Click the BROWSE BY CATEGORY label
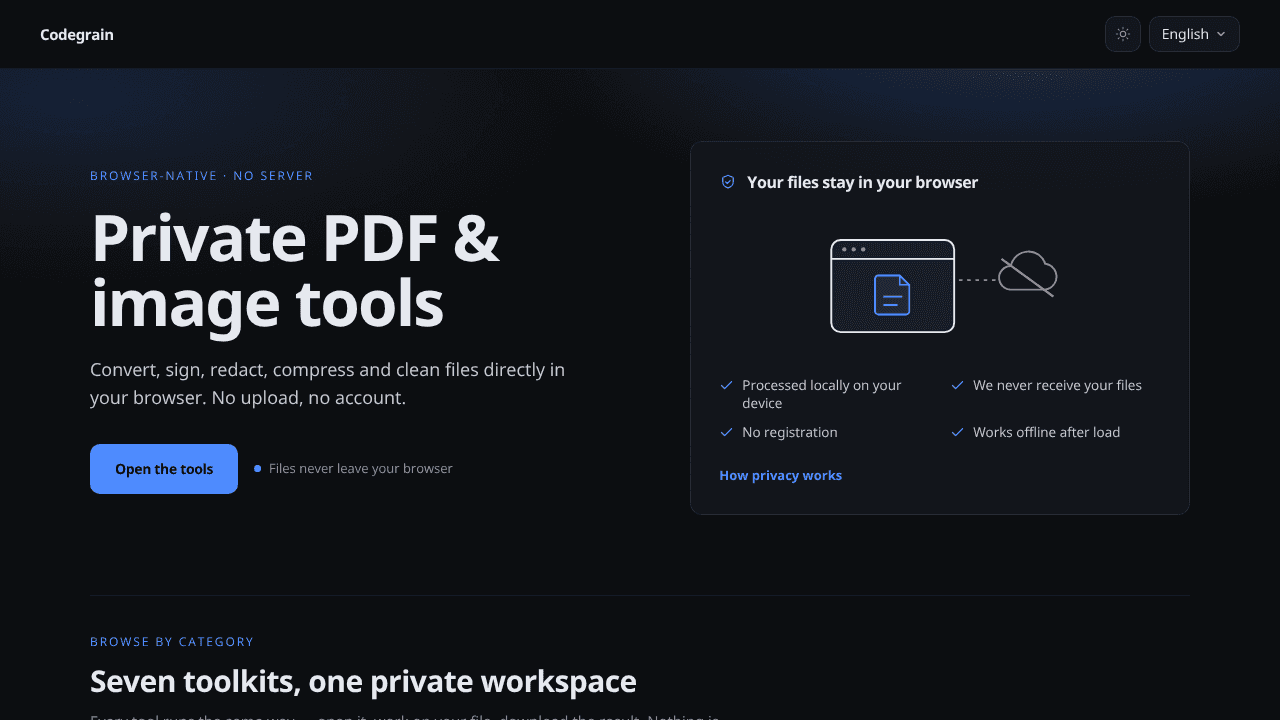 172,642
